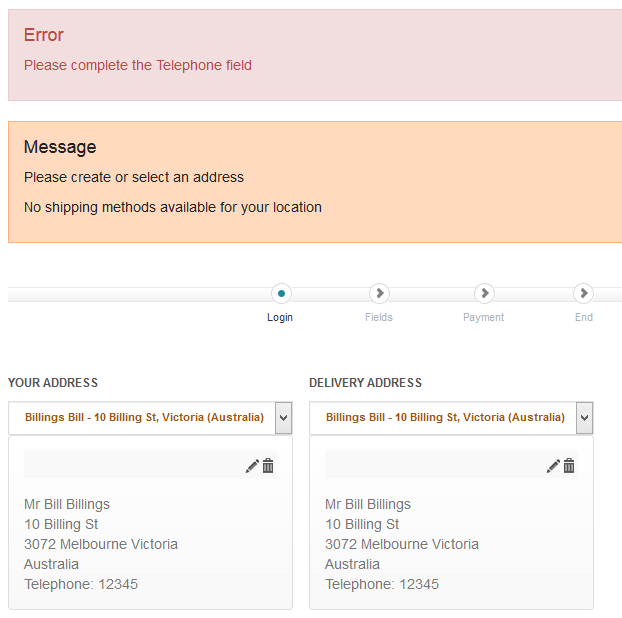The width and height of the screenshot is (622, 618).
Task: Click the Fields step arrow icon
Action: 379,294
